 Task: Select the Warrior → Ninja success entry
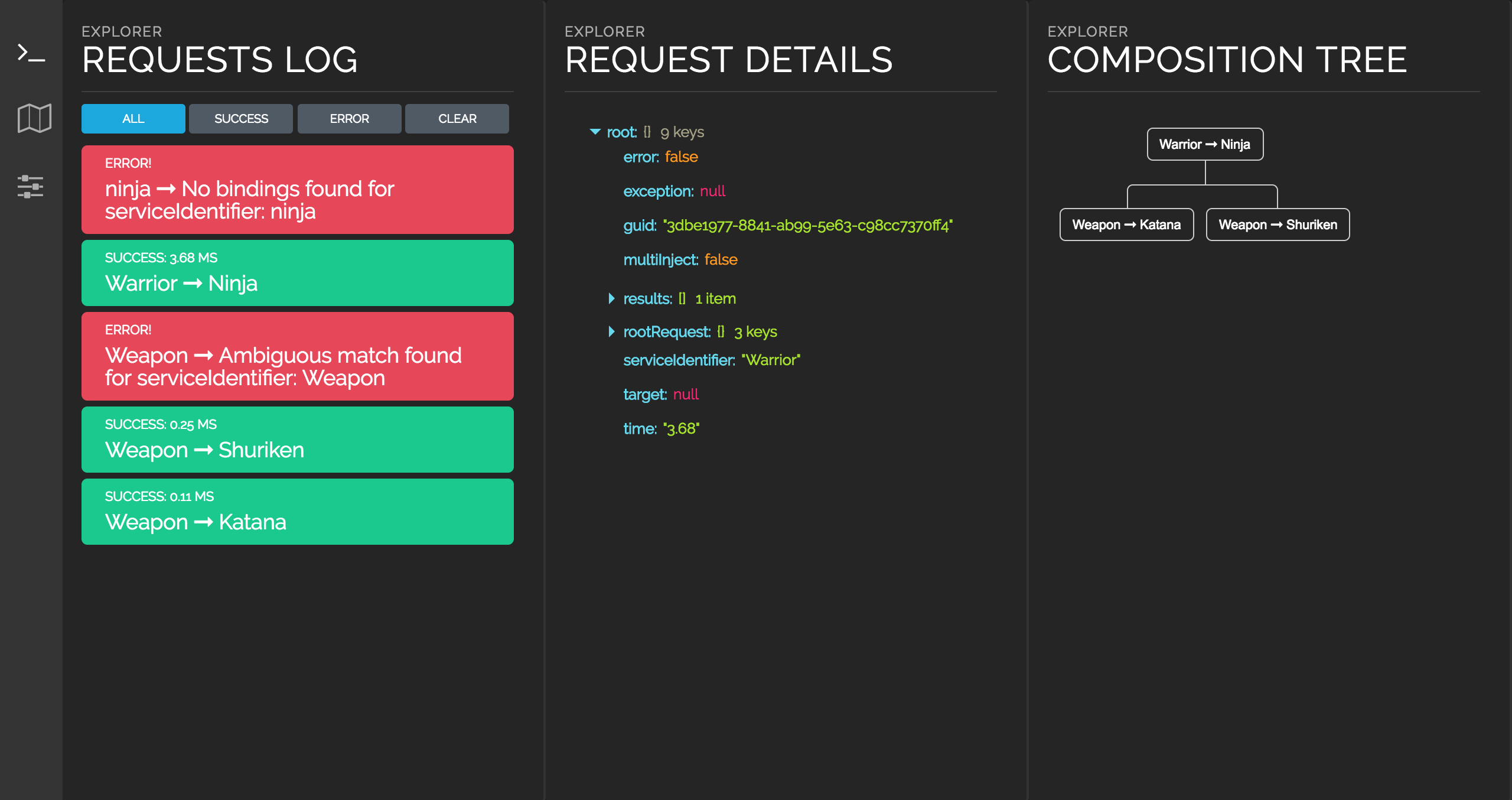297,273
